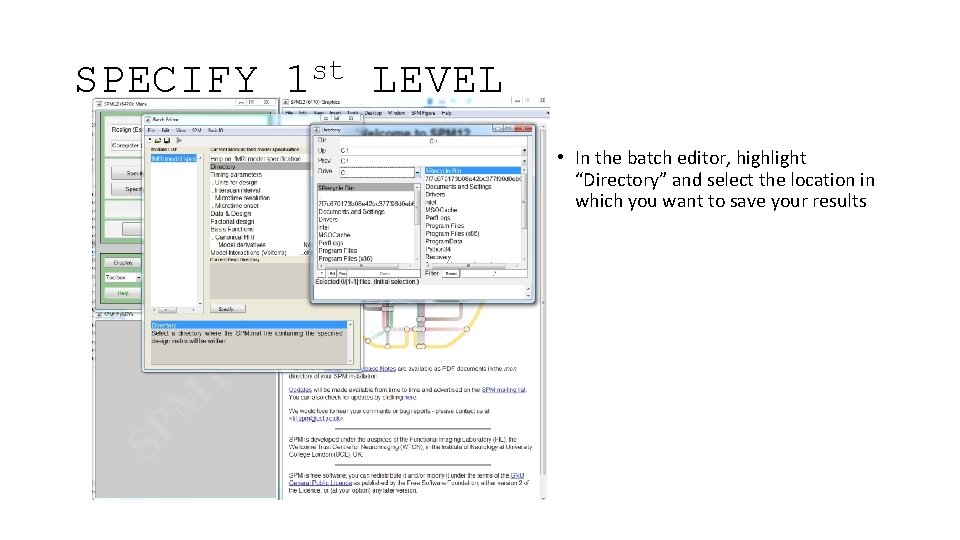Select highlighted '$Recycle.Bin' in right list
Image resolution: width=960 pixels, height=540 pixels.
coord(472,171)
